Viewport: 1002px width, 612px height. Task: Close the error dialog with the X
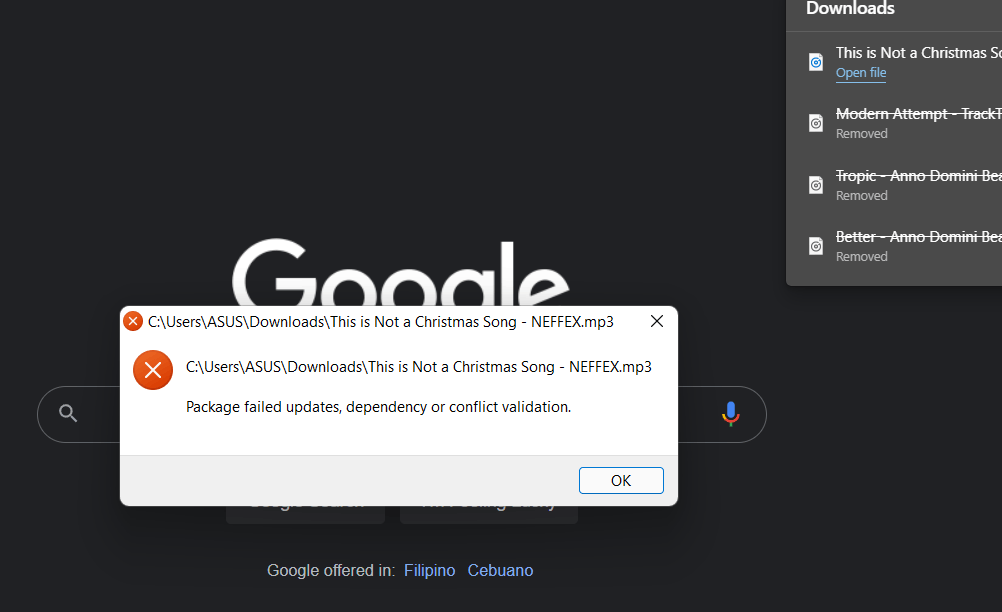click(657, 321)
